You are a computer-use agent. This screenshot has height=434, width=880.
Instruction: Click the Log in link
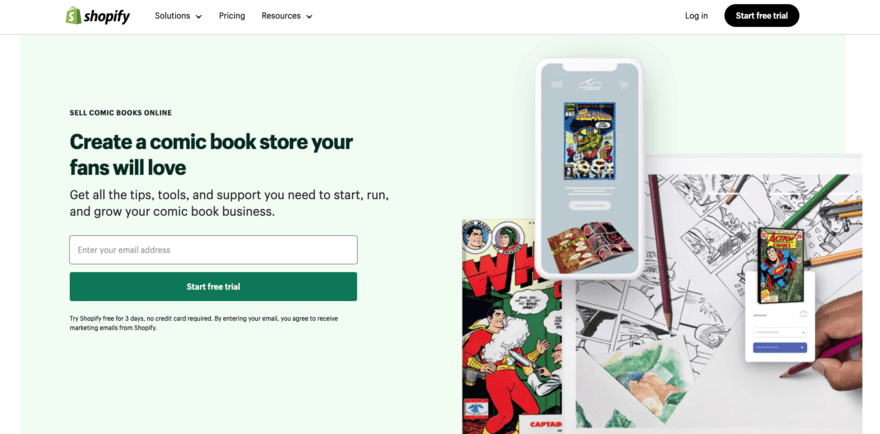point(696,16)
